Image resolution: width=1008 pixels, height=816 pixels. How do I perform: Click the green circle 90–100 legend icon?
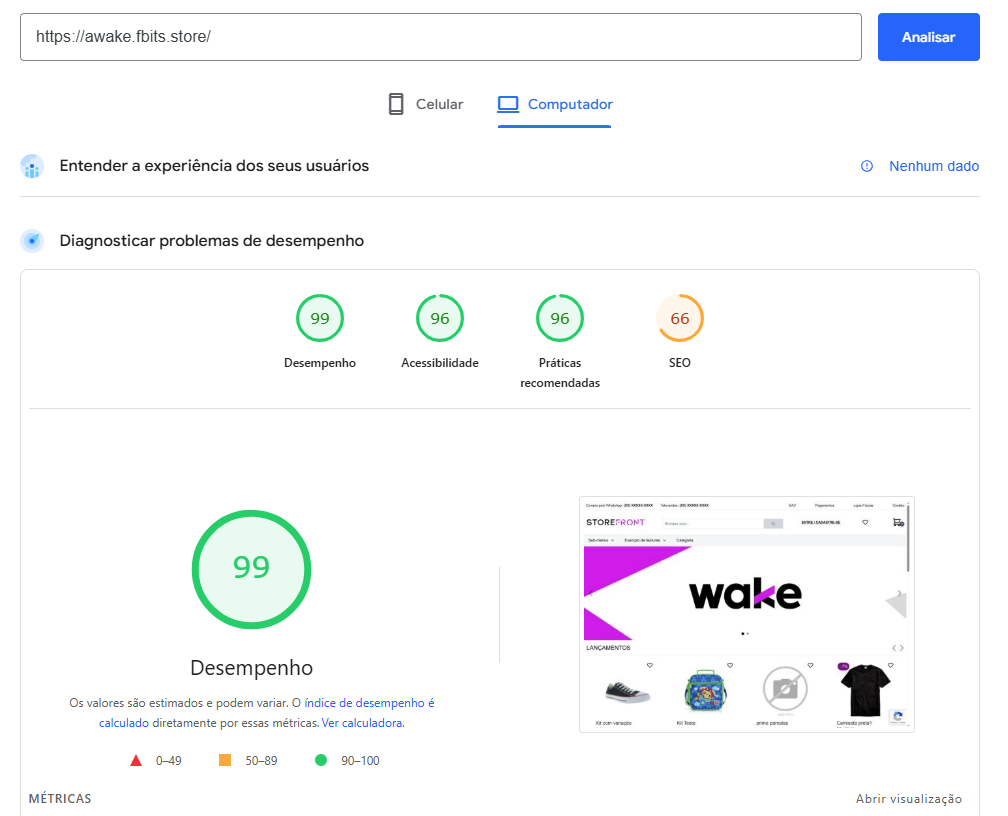tap(321, 761)
